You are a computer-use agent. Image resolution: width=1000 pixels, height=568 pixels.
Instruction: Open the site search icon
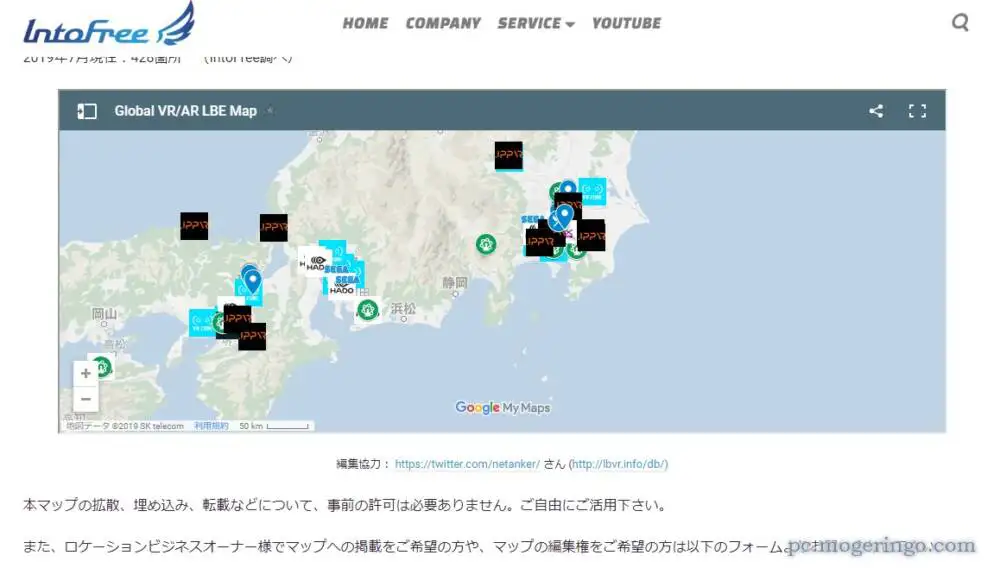coord(960,23)
